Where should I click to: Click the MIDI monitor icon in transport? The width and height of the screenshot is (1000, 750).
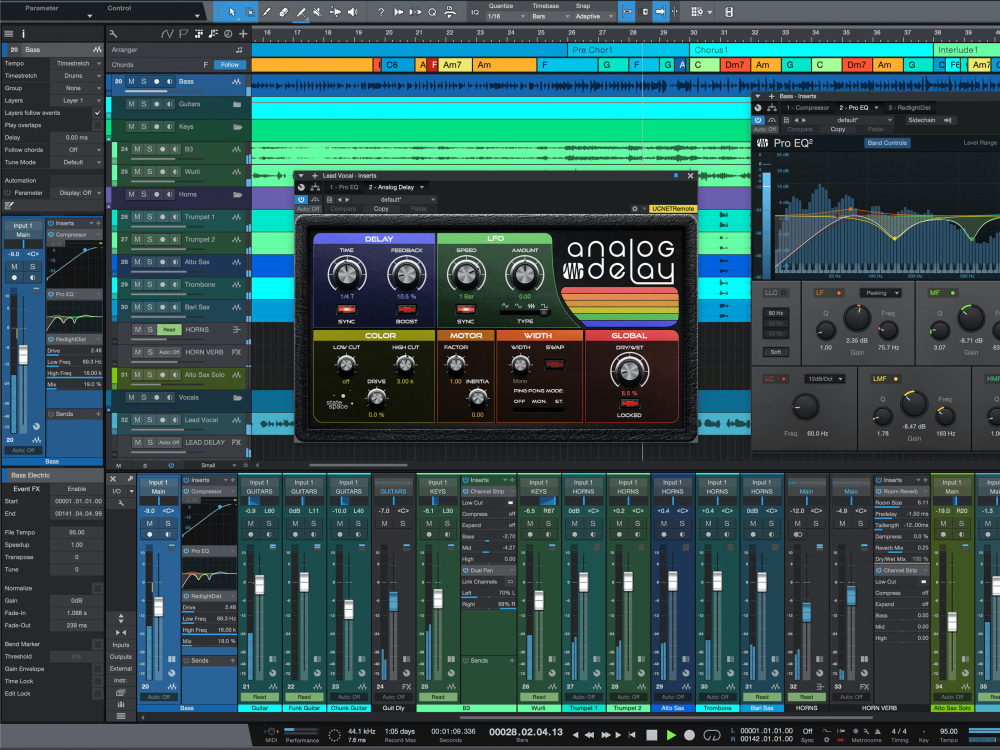271,732
